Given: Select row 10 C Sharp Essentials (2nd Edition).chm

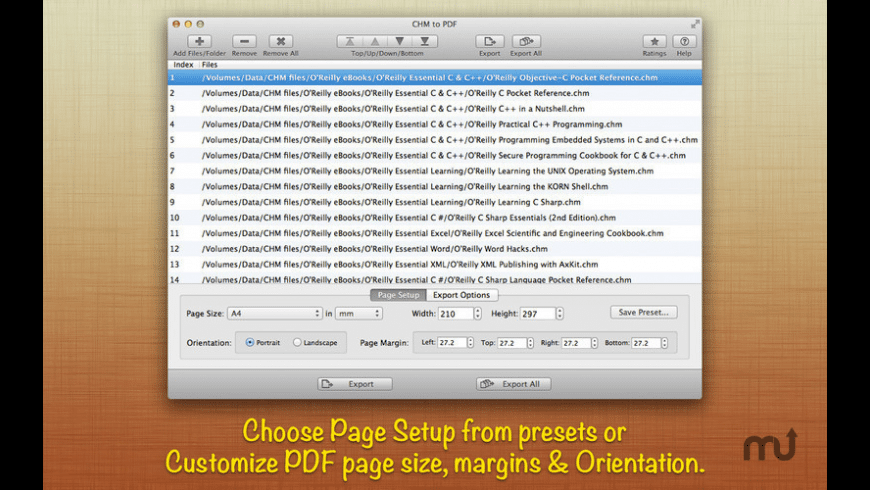Looking at the screenshot, I should [434, 218].
